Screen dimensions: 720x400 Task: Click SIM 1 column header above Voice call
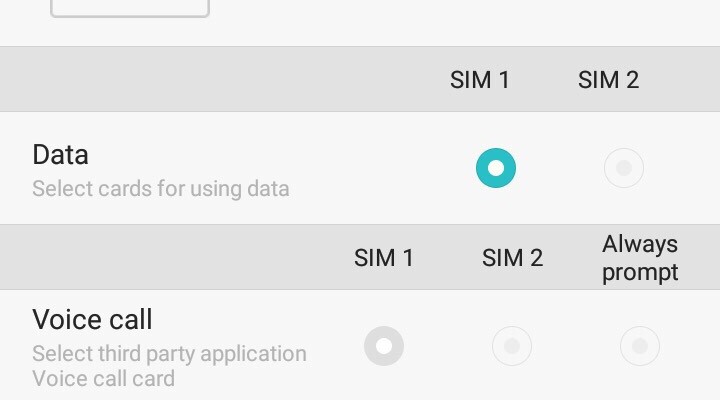[384, 258]
